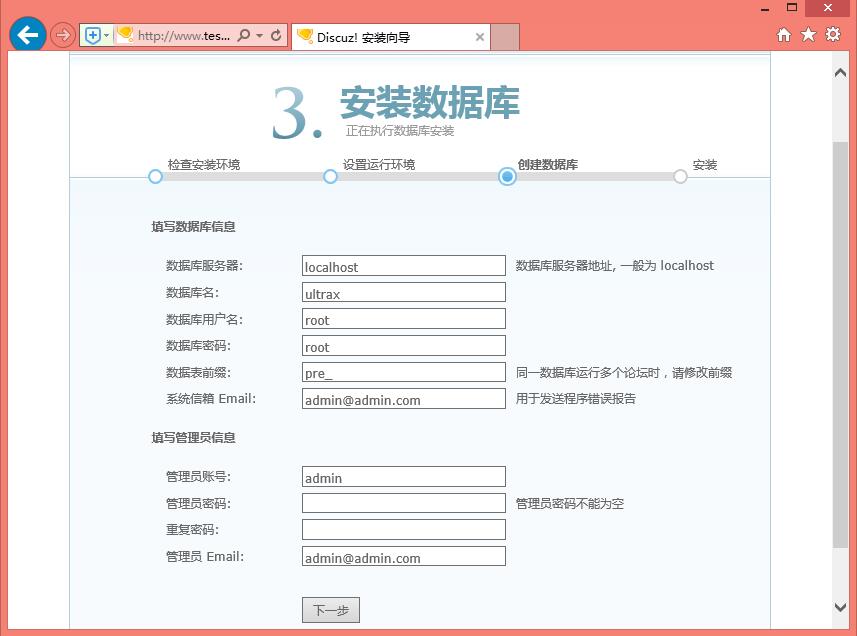Refresh the page using reload icon
Image resolution: width=857 pixels, height=636 pixels.
click(x=277, y=36)
